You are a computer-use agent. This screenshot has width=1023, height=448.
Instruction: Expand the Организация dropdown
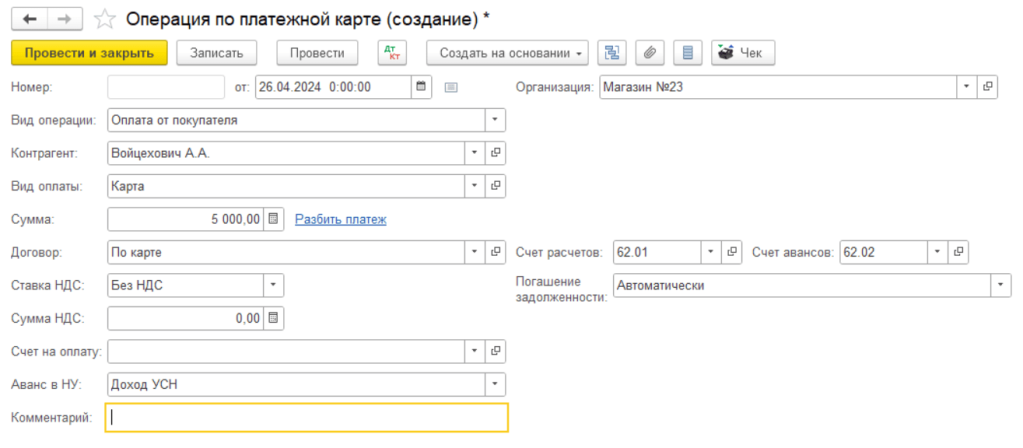[967, 87]
